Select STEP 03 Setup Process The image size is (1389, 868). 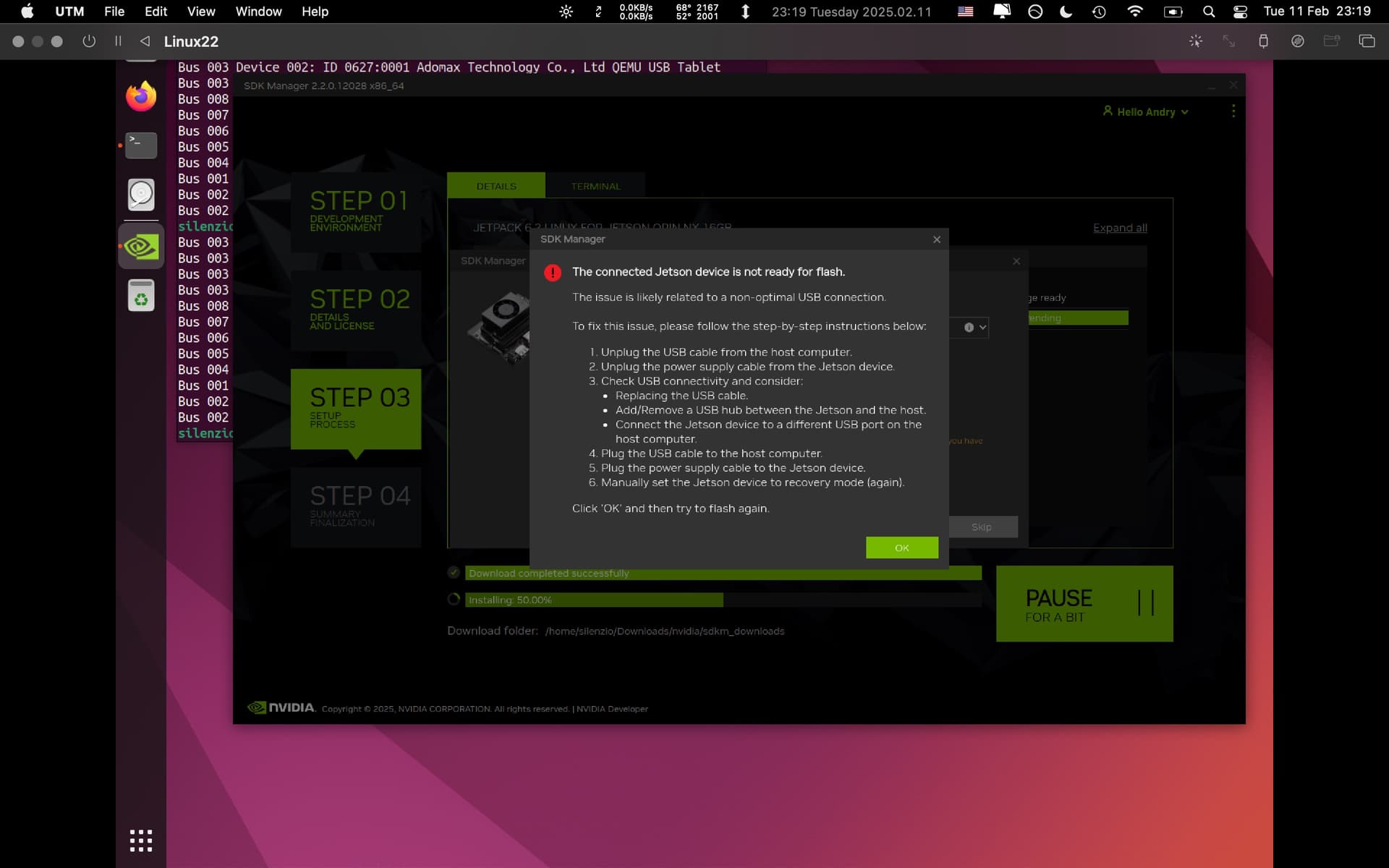356,409
